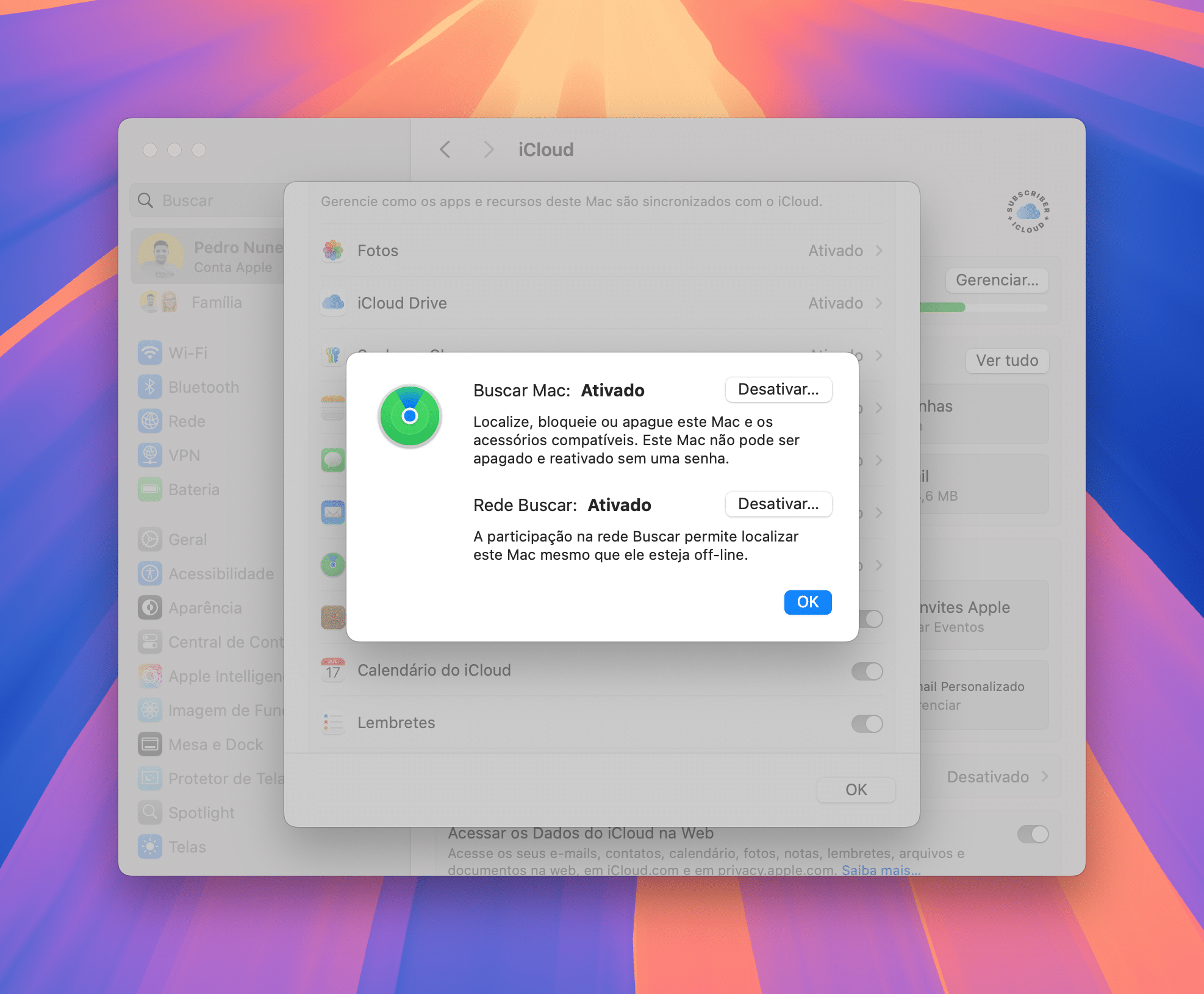This screenshot has width=1204, height=994.
Task: Click the gray OK button in iCloud sheet
Action: [x=856, y=790]
